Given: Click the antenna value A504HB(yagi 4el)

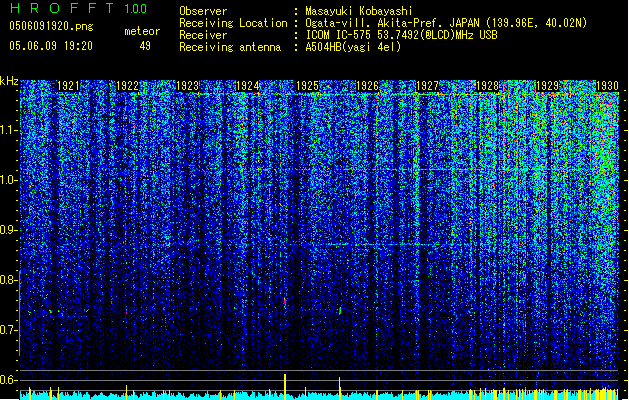Looking at the screenshot, I should pos(353,47).
